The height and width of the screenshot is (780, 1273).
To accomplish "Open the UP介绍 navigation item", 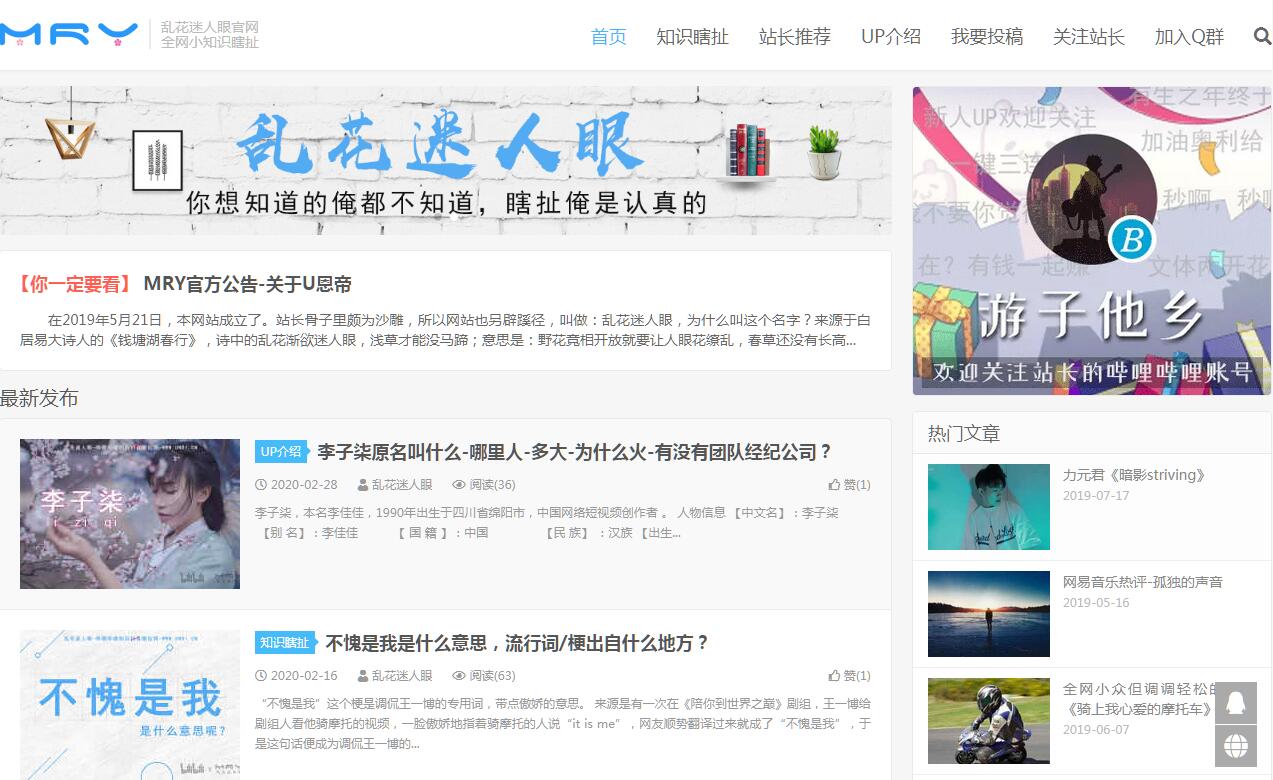I will click(x=890, y=37).
